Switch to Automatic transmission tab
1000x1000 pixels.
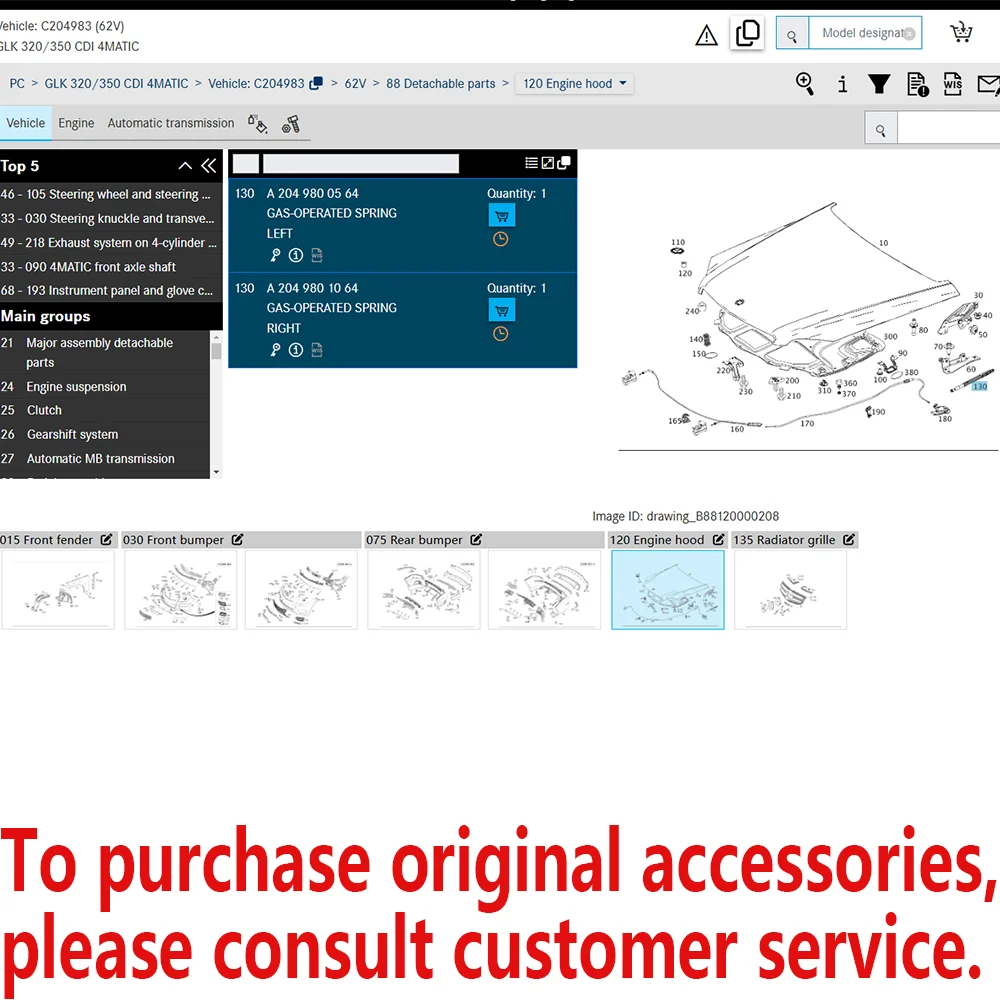171,123
